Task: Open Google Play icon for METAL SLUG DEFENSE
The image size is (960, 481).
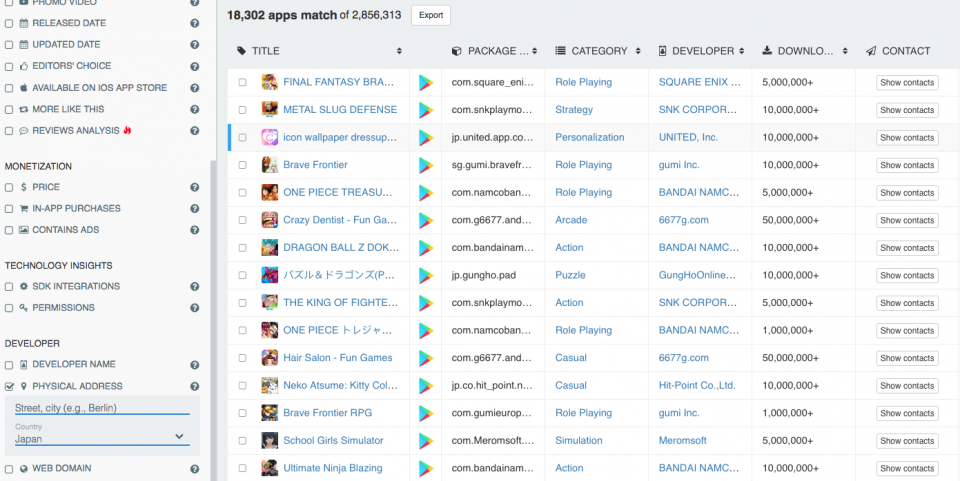Action: click(x=426, y=110)
